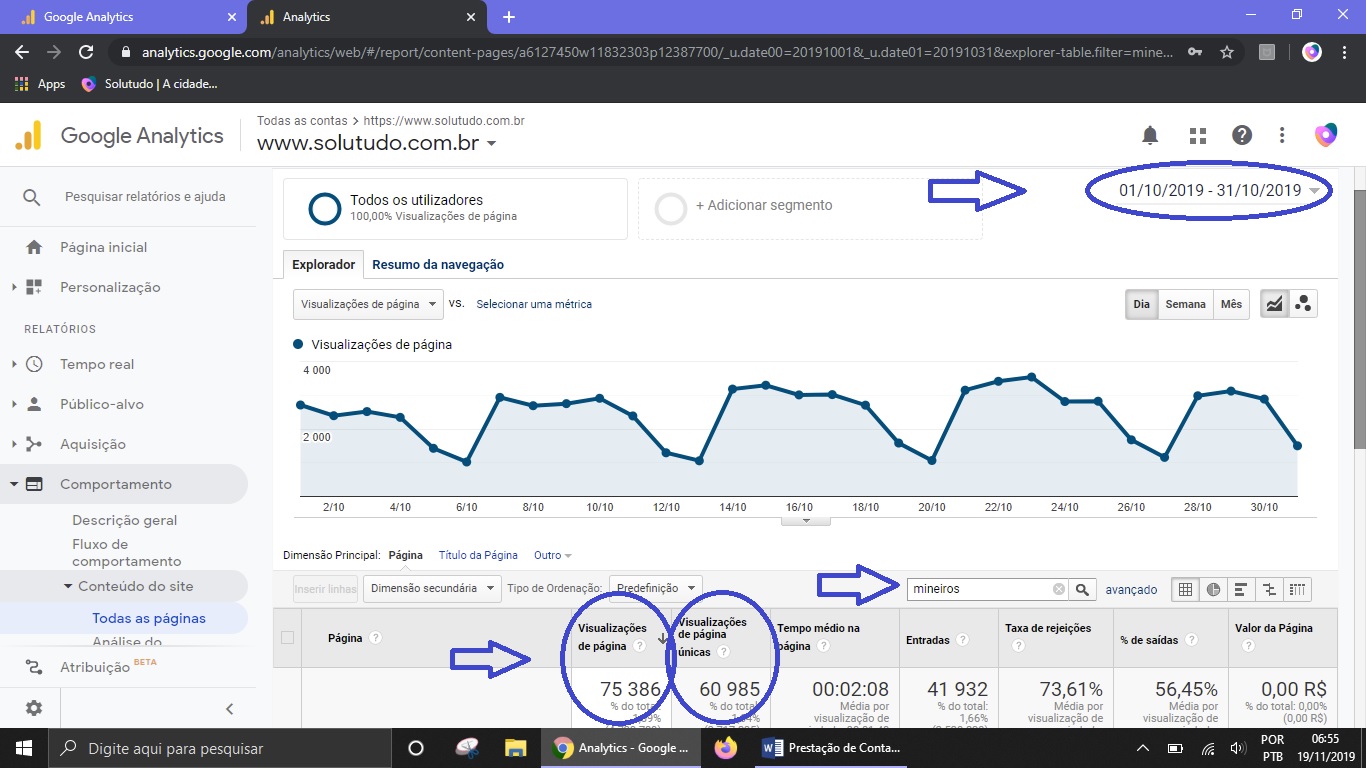The width and height of the screenshot is (1366, 768).
Task: Click the Pesquisar relatórios e ajuda field
Action: tap(145, 197)
